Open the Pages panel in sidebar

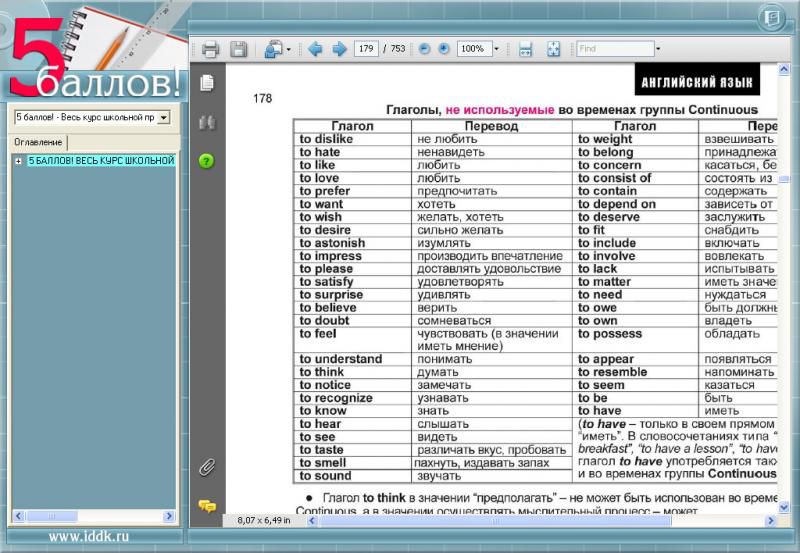(207, 82)
